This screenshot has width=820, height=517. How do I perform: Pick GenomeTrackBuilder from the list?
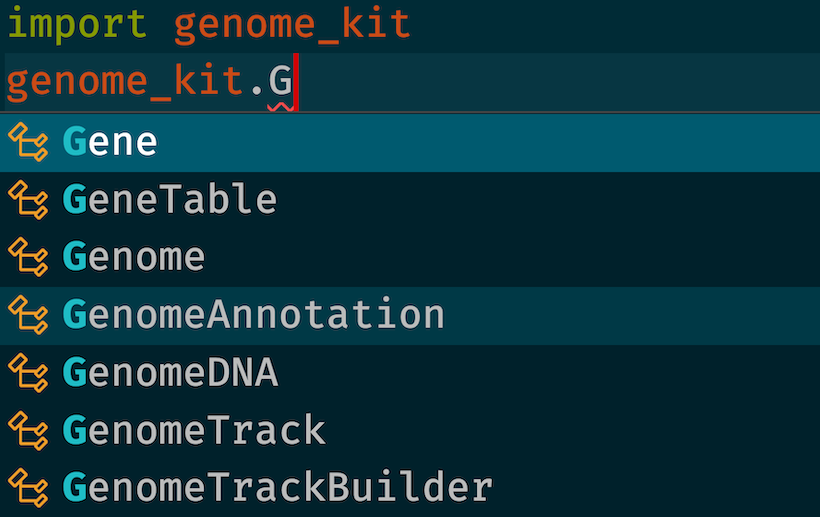(x=410, y=488)
